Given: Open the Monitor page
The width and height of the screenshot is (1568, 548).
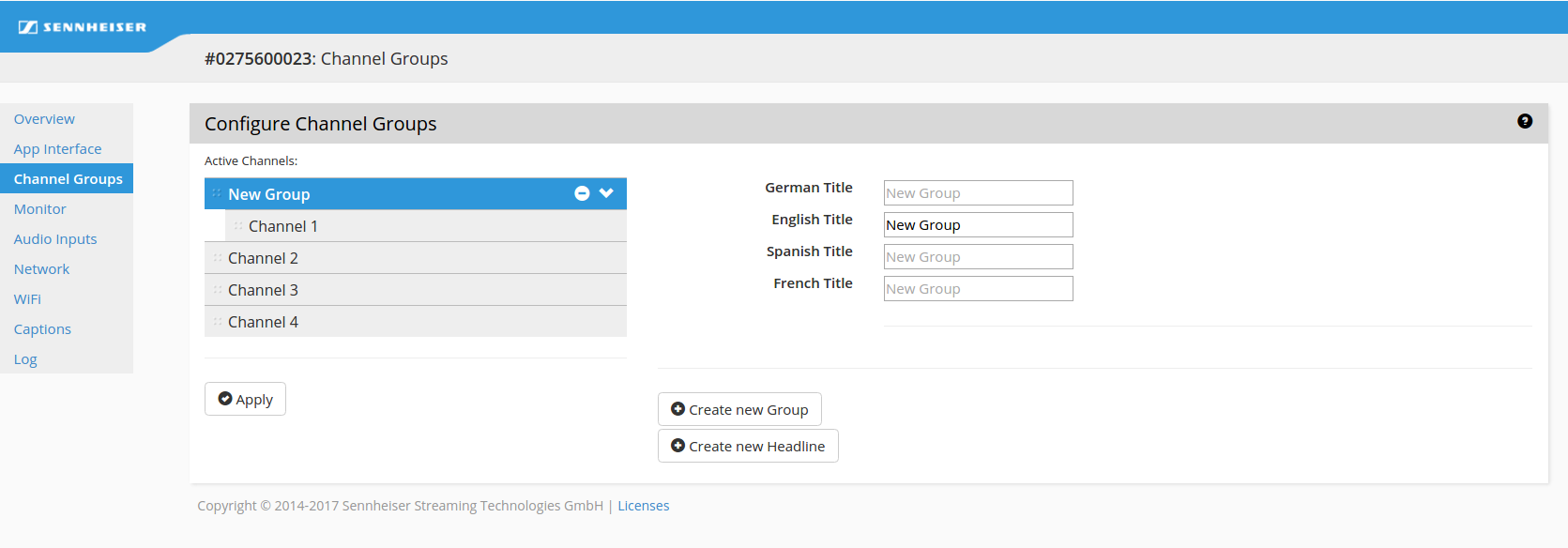Looking at the screenshot, I should pyautogui.click(x=40, y=209).
